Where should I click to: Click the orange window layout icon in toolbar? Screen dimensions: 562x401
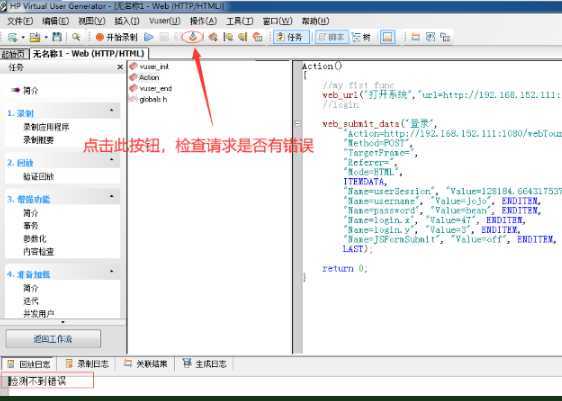(x=415, y=37)
